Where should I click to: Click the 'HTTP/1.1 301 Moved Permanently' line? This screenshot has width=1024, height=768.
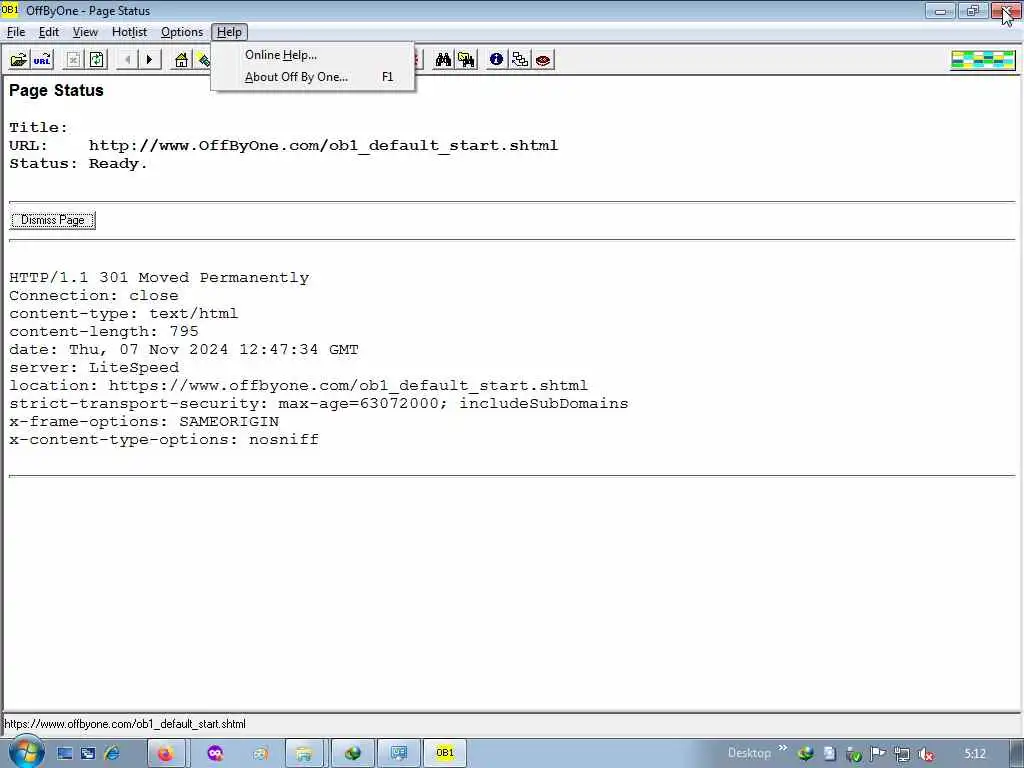[x=159, y=278]
